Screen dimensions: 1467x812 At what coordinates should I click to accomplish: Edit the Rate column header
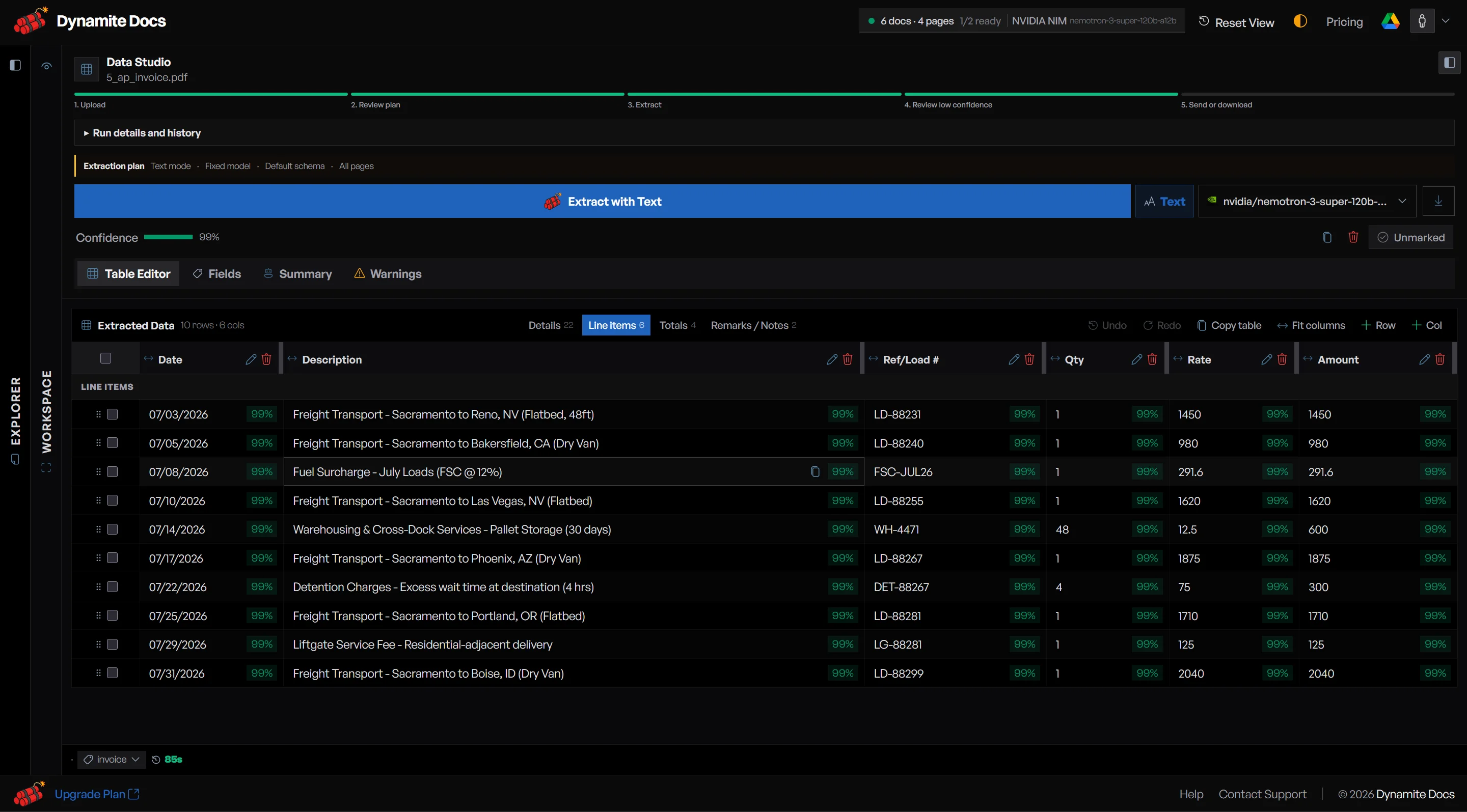(1266, 359)
